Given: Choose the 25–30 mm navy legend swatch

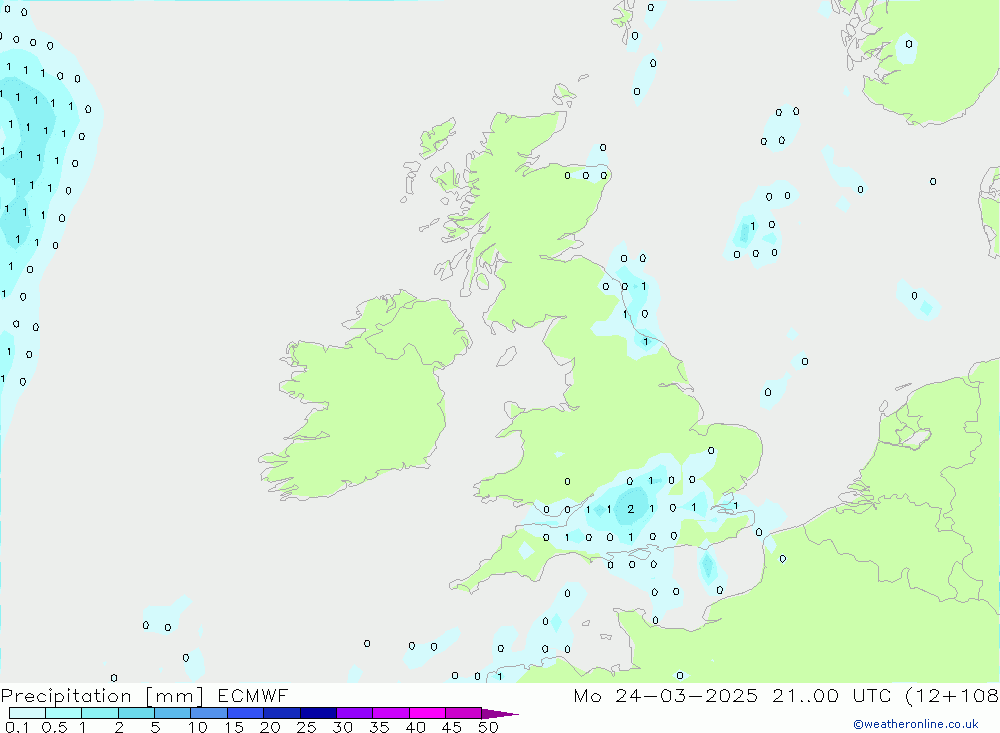Looking at the screenshot, I should pyautogui.click(x=318, y=713).
